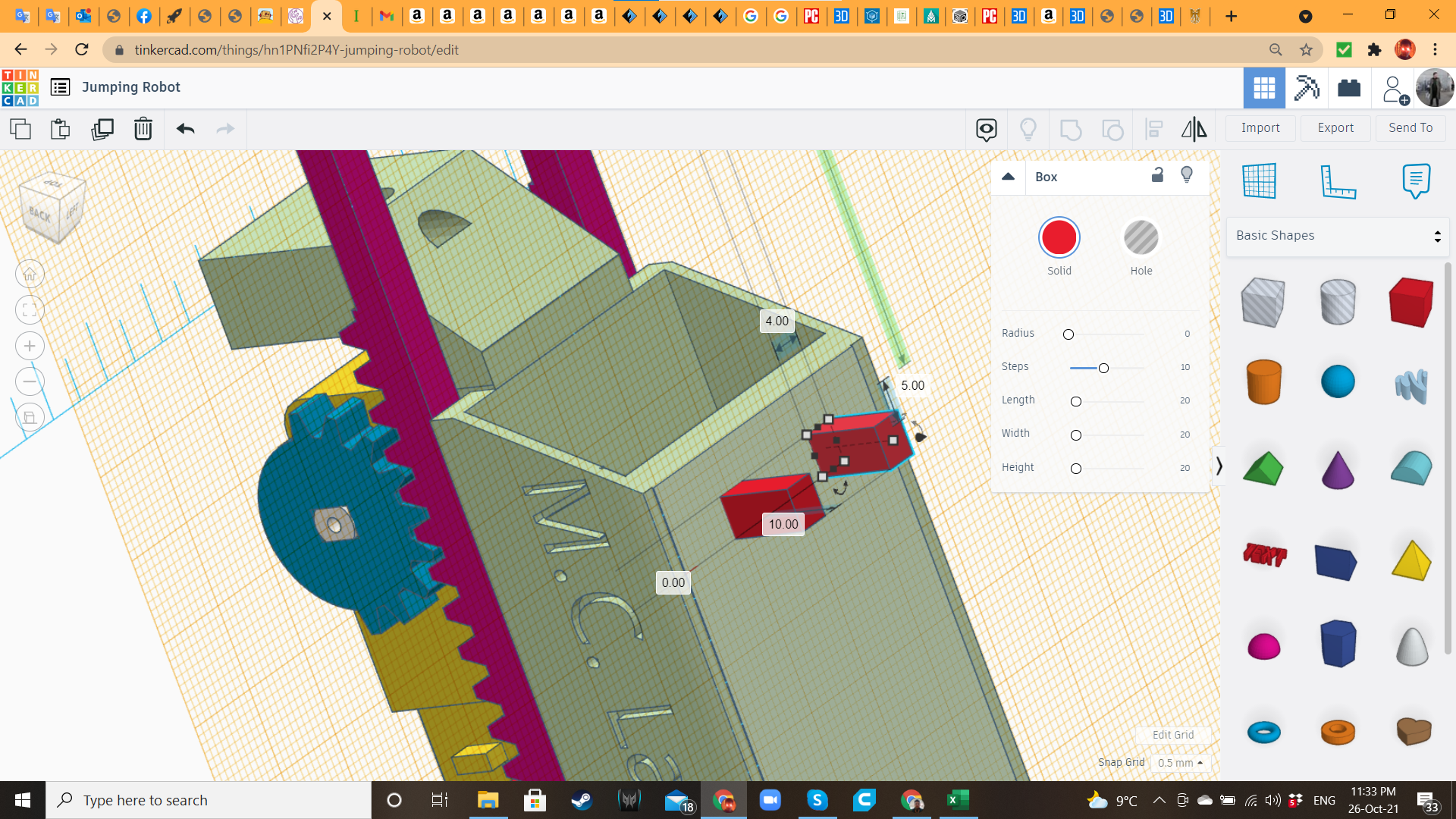Click the Undo arrow
Screen dimensions: 1456x819
pyautogui.click(x=186, y=129)
